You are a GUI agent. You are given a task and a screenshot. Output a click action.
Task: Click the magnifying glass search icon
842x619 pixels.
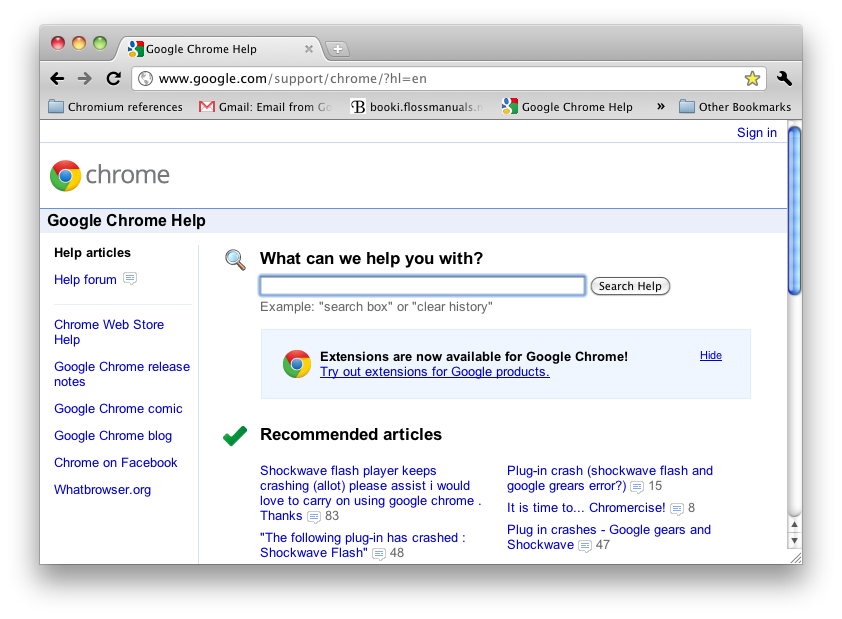pyautogui.click(x=235, y=260)
